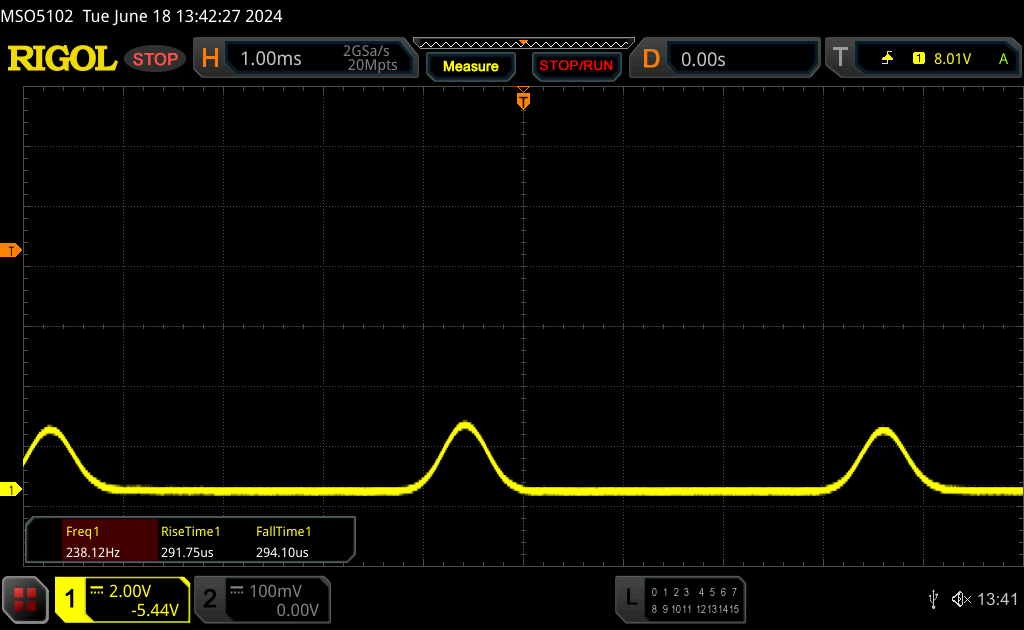Click the channel 2 0.00V offset value
Viewport: 1024px width, 630px height.
(297, 610)
